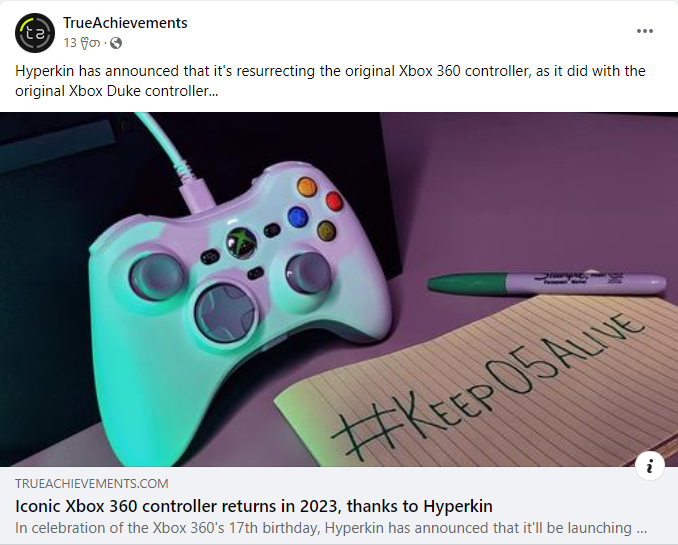Click the controller's D-pad
The image size is (678, 545).
[225, 312]
